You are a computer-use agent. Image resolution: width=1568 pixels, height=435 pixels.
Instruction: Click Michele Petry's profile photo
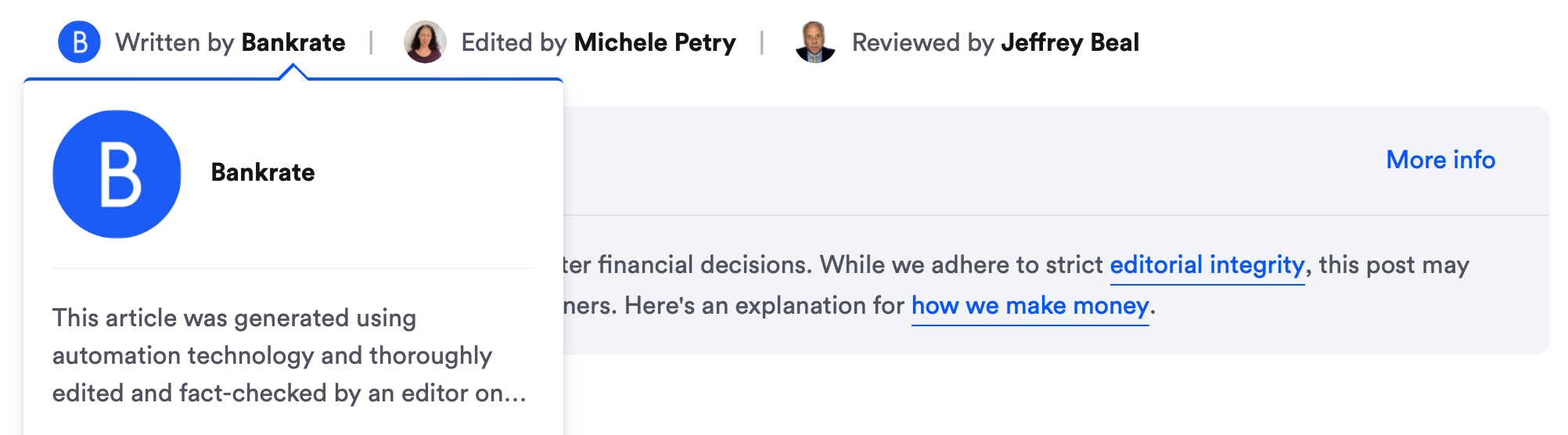[x=425, y=42]
